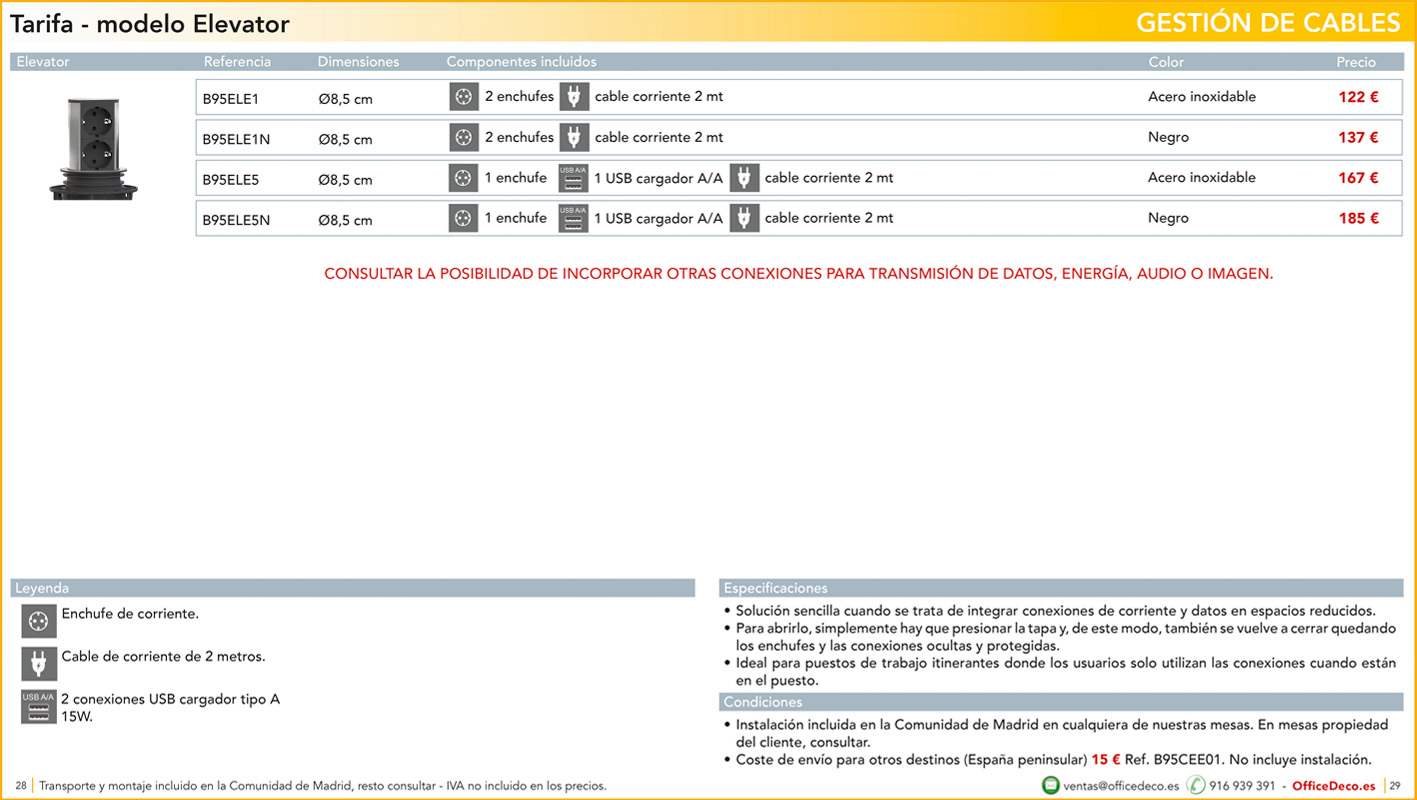This screenshot has height=800, width=1417.
Task: Click the power plug icon in row B95ELE1
Action: click(574, 97)
